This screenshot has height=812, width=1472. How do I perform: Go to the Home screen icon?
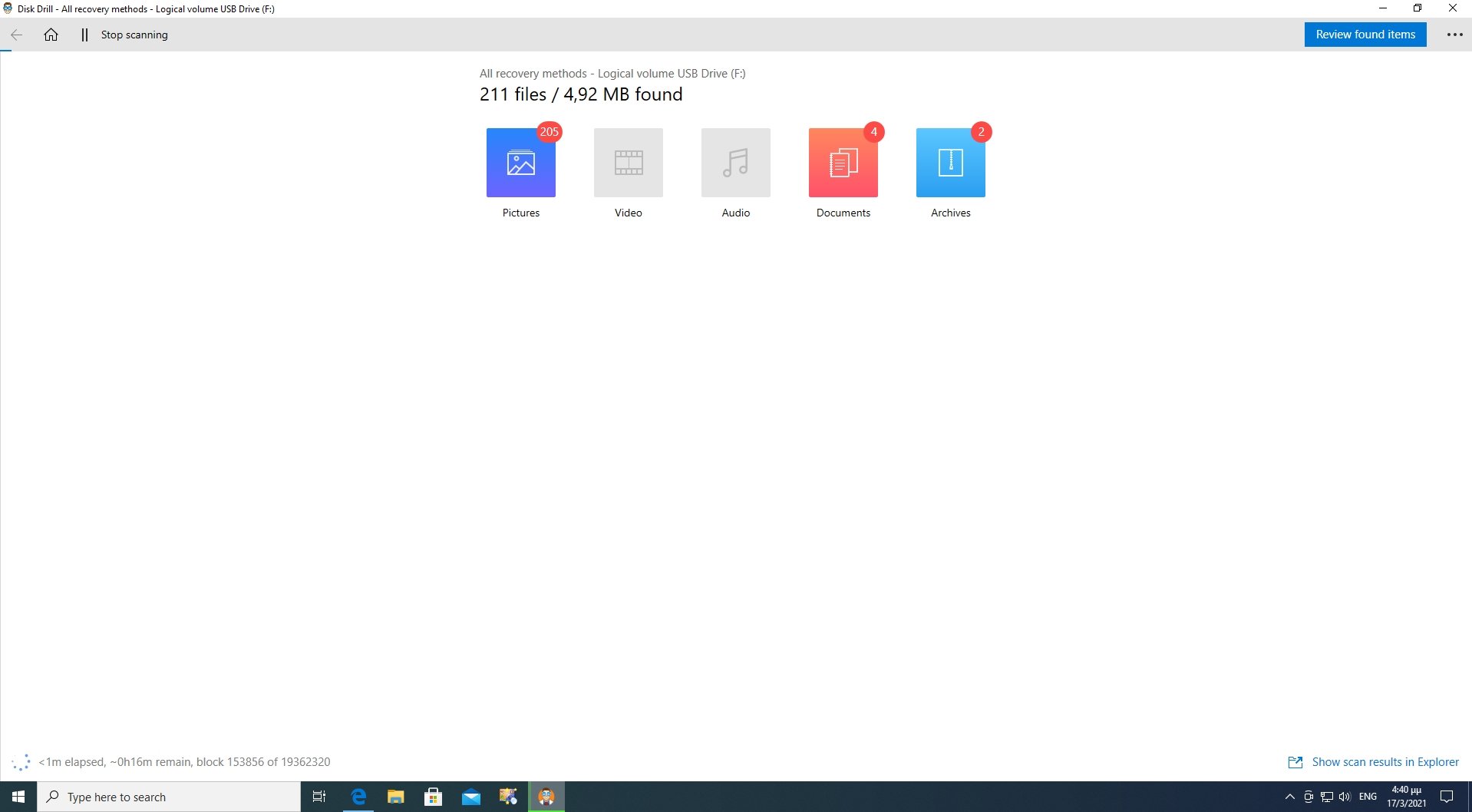51,35
